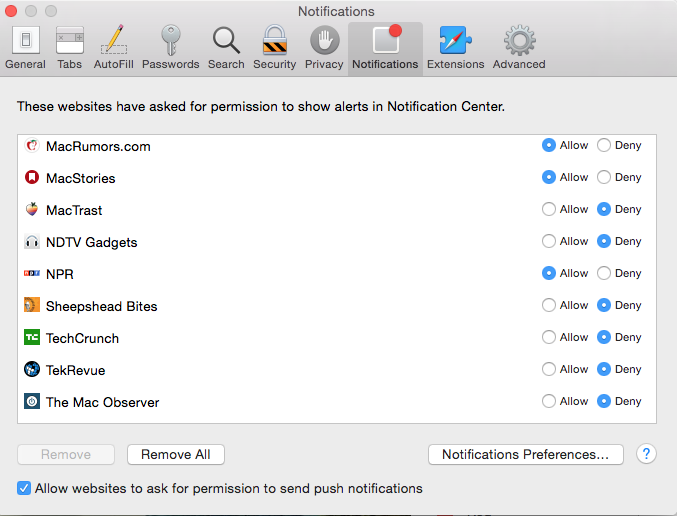This screenshot has height=516, width=677.
Task: Select Deny for MacStories
Action: [x=604, y=177]
